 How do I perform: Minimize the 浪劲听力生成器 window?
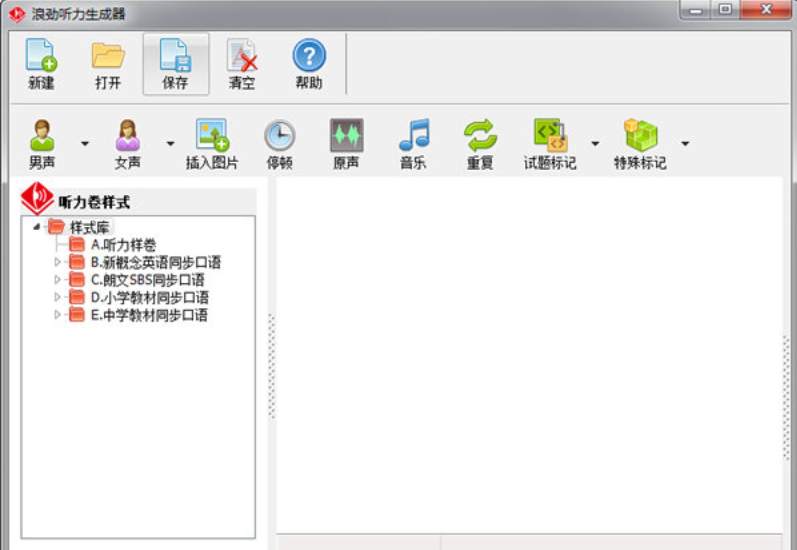pyautogui.click(x=695, y=10)
